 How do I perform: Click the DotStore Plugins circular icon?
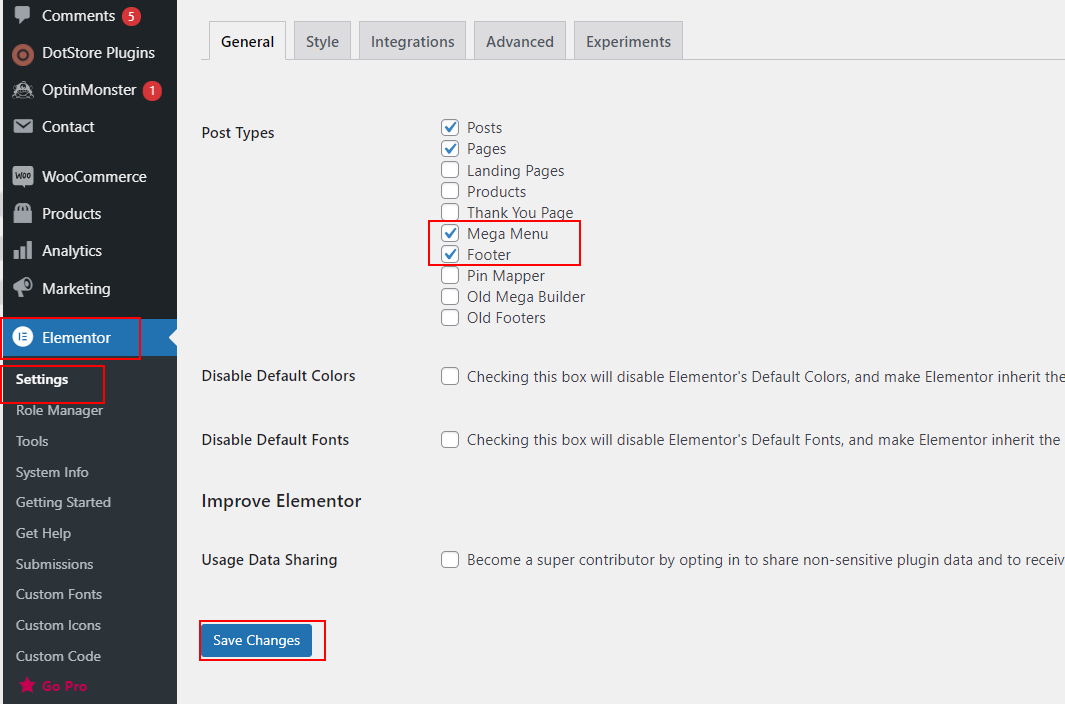point(22,54)
